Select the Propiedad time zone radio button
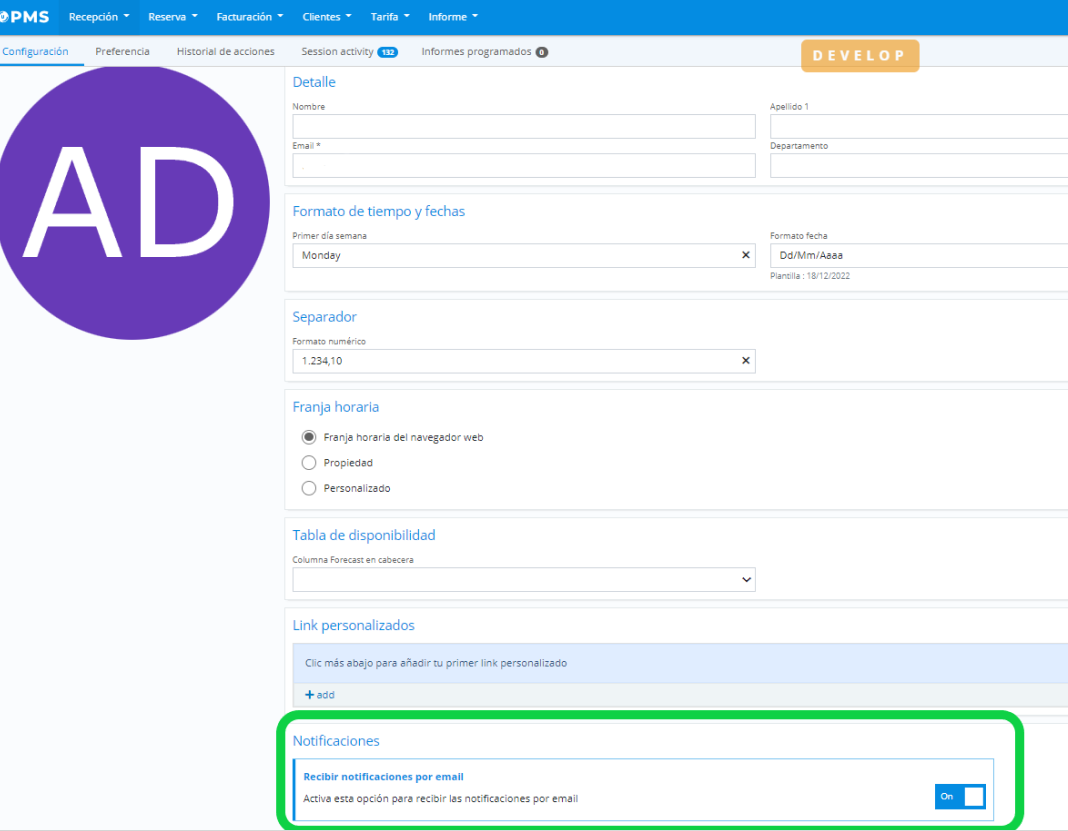The image size is (1068, 831). click(x=309, y=463)
